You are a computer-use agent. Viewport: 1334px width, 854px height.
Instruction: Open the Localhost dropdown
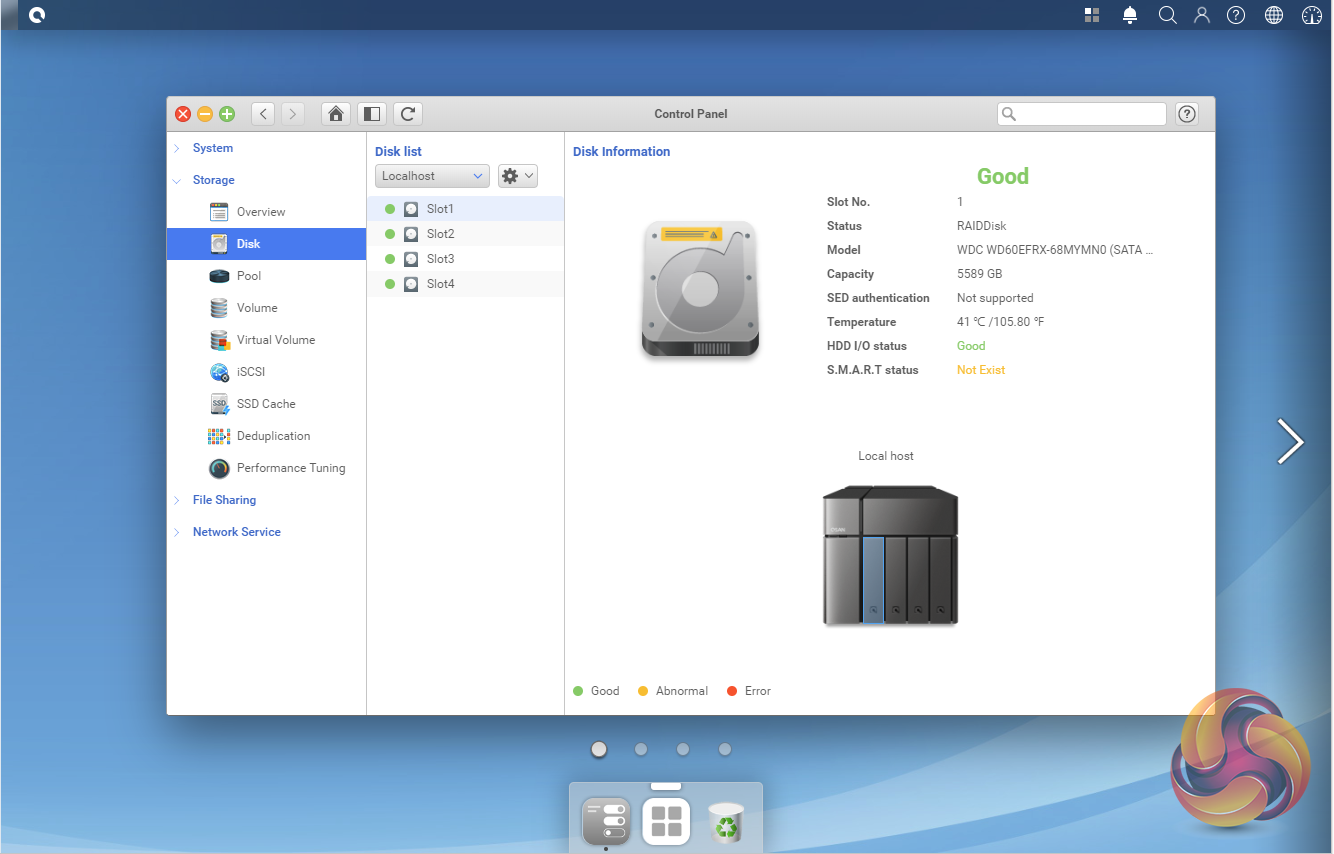click(432, 176)
